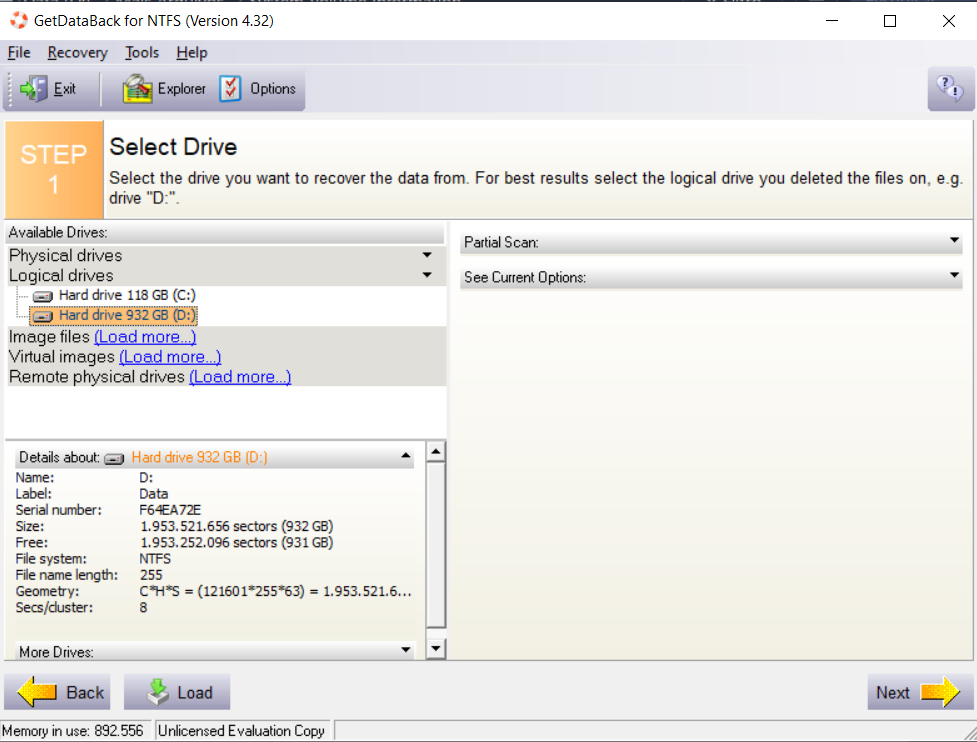977x742 pixels.
Task: Expand the See Current Options dropdown
Action: pyautogui.click(x=954, y=275)
